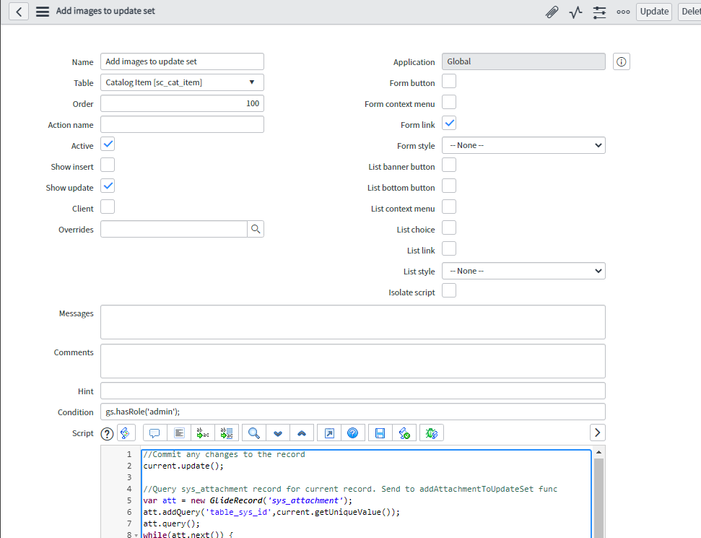This screenshot has height=538, width=701.
Task: Click the Overrides lookup magnifier icon
Action: [255, 229]
